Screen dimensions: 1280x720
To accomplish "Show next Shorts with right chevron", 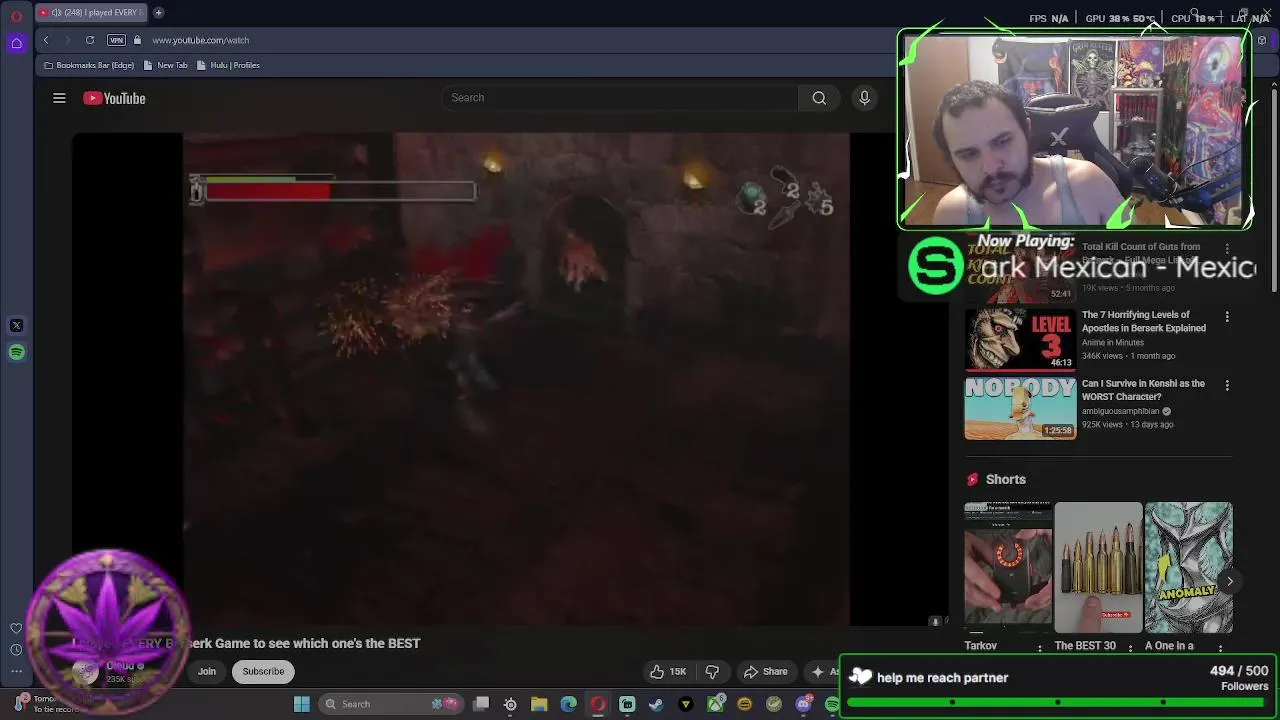I will (x=1230, y=581).
